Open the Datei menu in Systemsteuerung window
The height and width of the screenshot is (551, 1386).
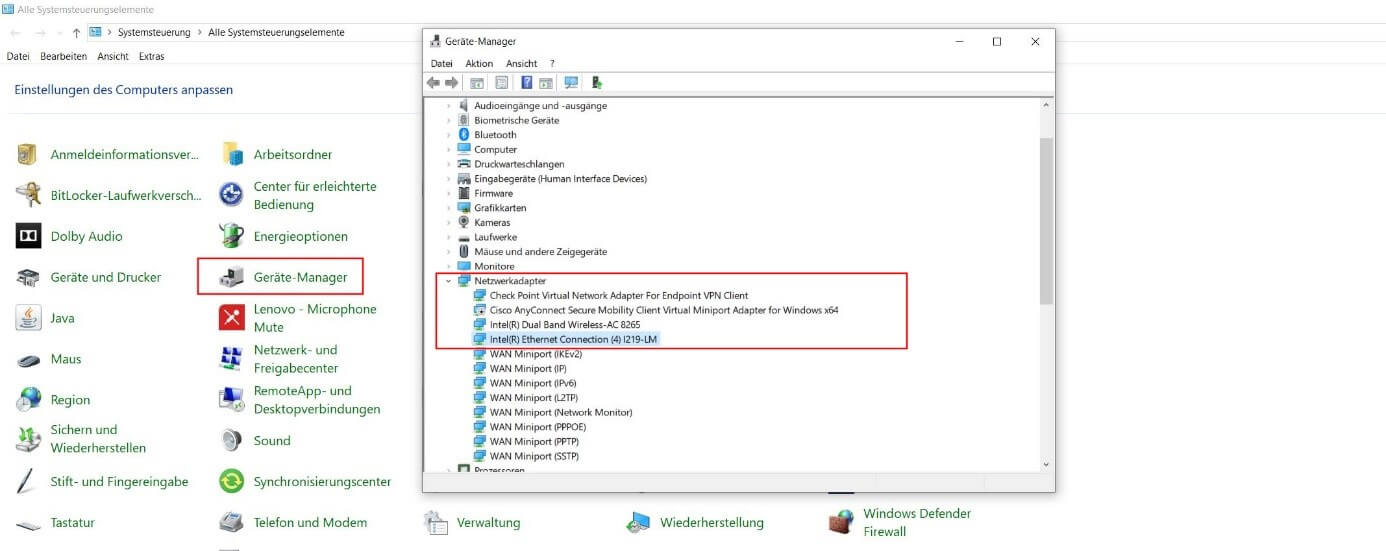pyautogui.click(x=18, y=57)
